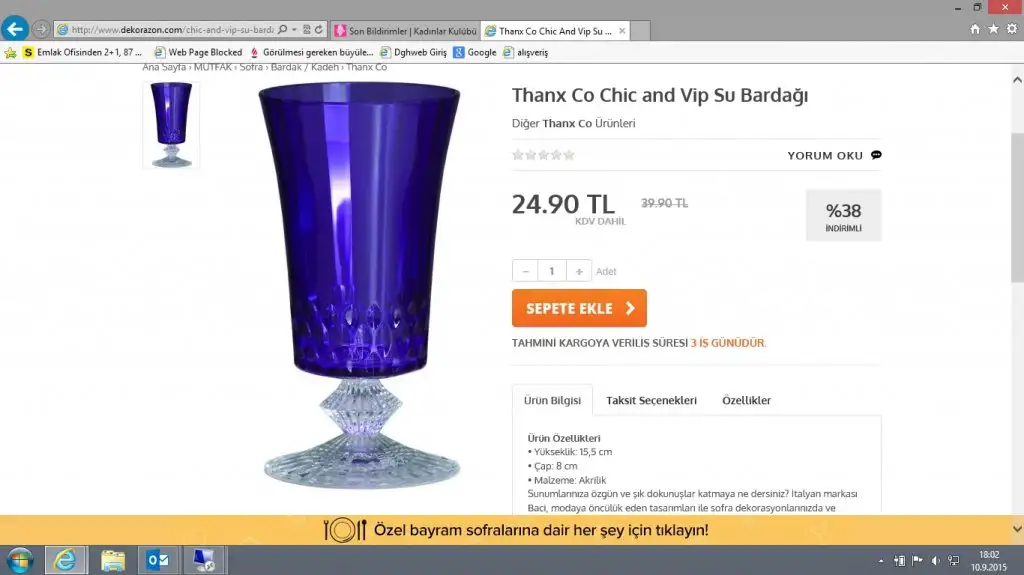Open the browser home icon
The image size is (1024, 575).
(x=975, y=29)
